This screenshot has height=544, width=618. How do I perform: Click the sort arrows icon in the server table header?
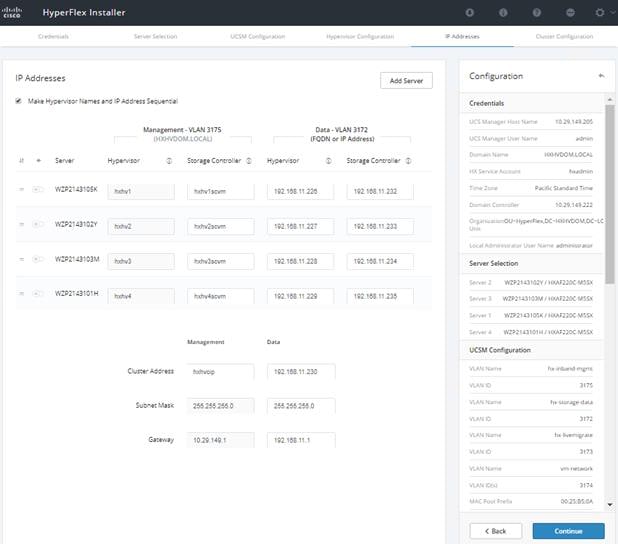21,160
